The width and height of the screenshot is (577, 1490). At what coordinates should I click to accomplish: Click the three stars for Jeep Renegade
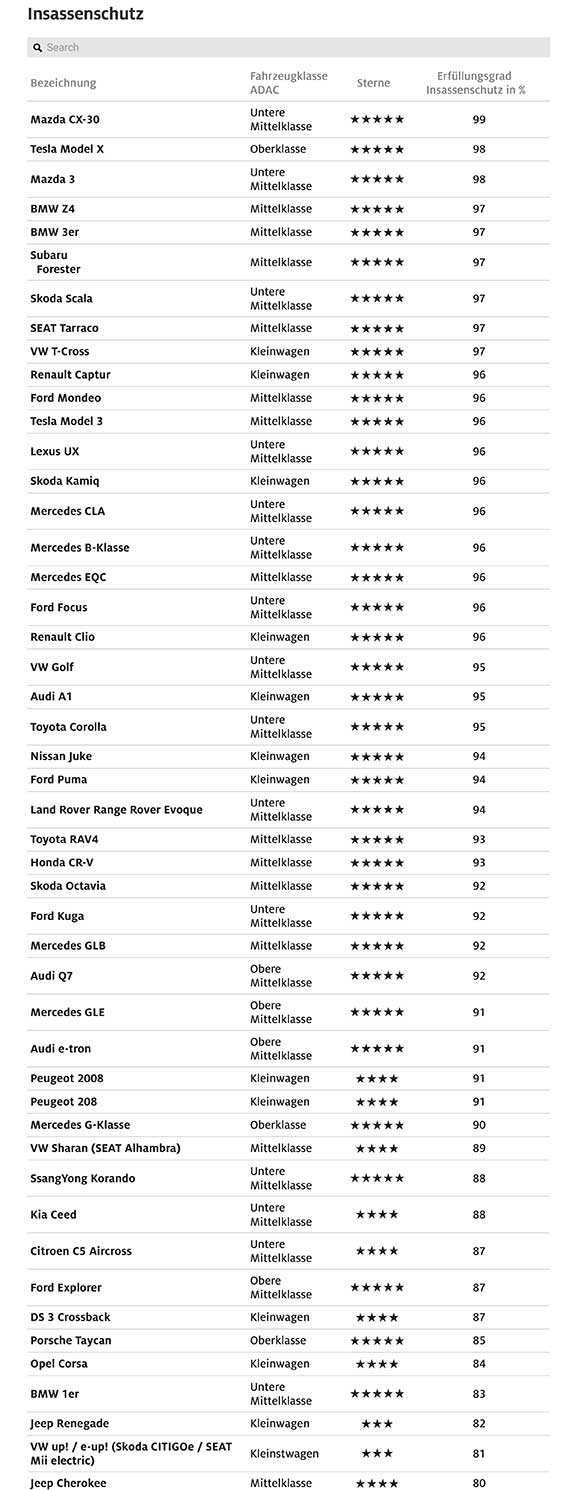point(377,1423)
